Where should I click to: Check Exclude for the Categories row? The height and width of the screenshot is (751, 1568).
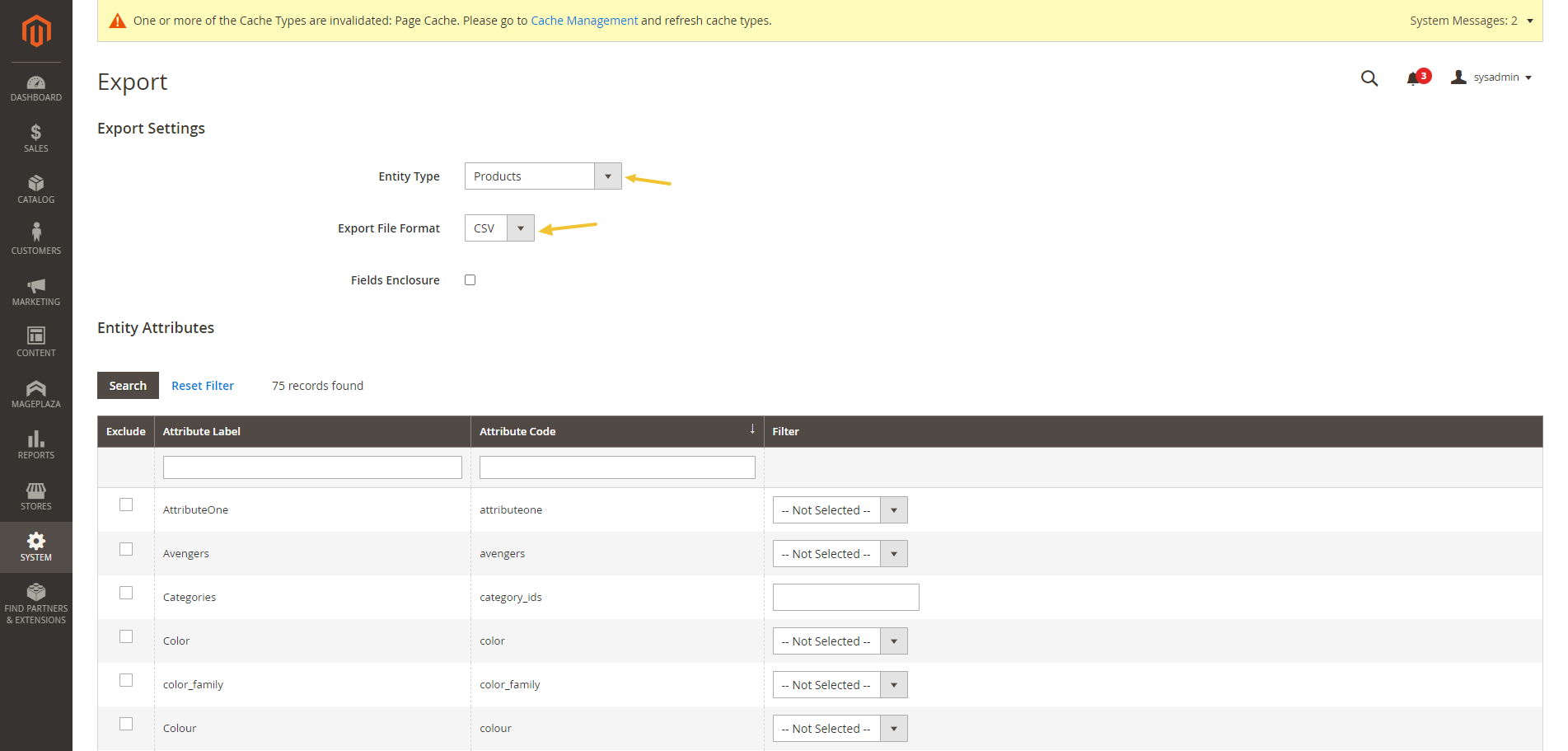tap(126, 593)
